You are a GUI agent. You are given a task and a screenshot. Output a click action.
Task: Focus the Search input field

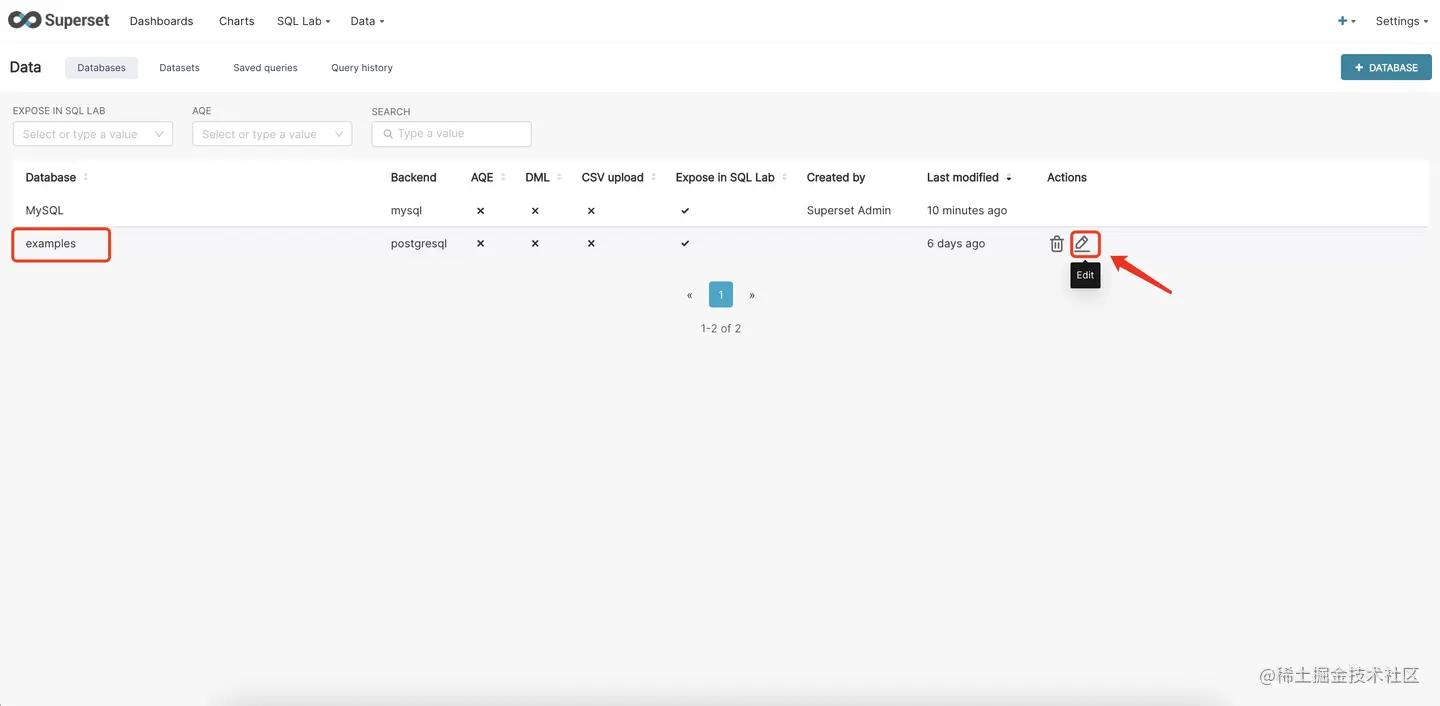click(x=452, y=134)
